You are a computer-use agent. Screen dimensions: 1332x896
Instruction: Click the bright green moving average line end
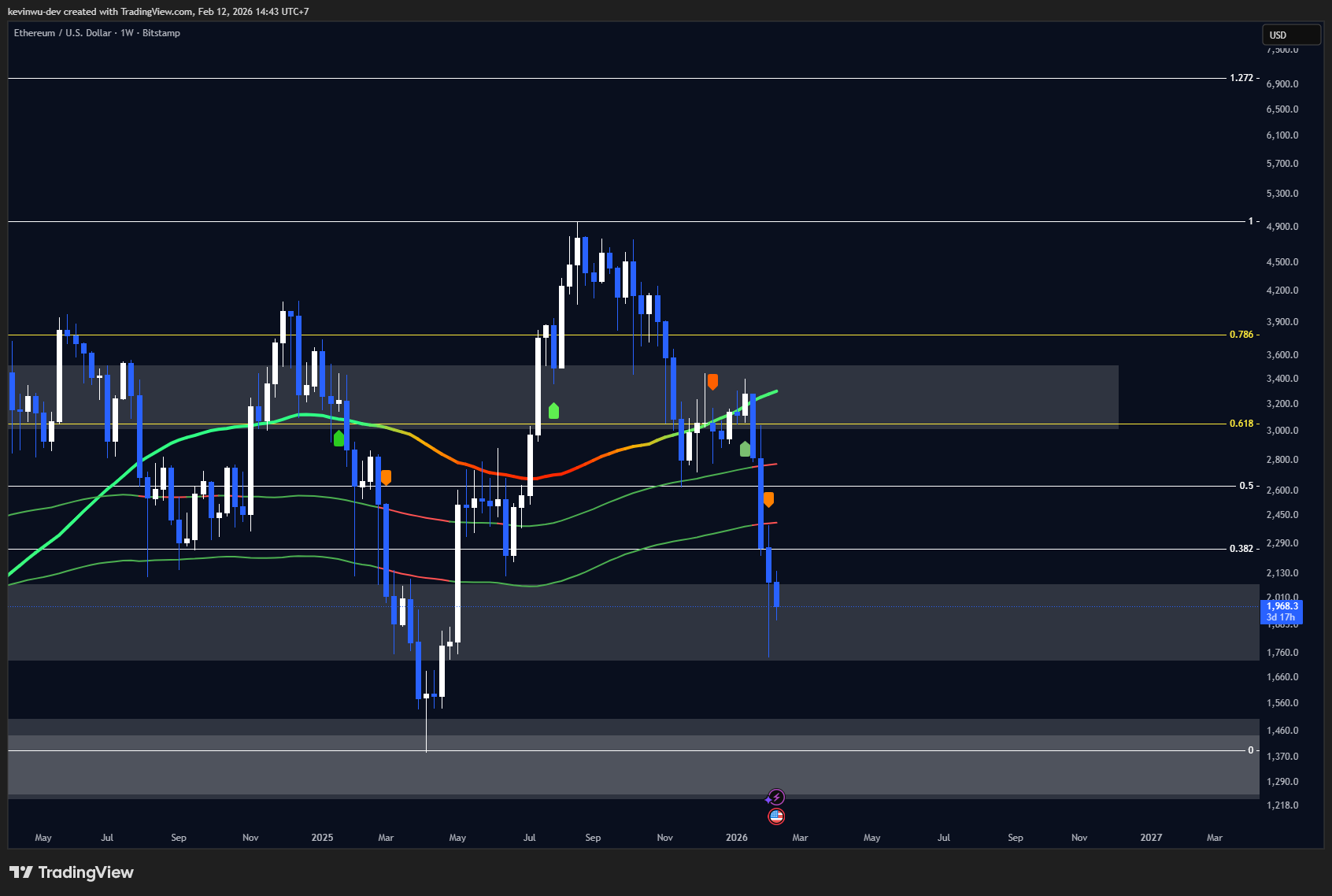[775, 391]
